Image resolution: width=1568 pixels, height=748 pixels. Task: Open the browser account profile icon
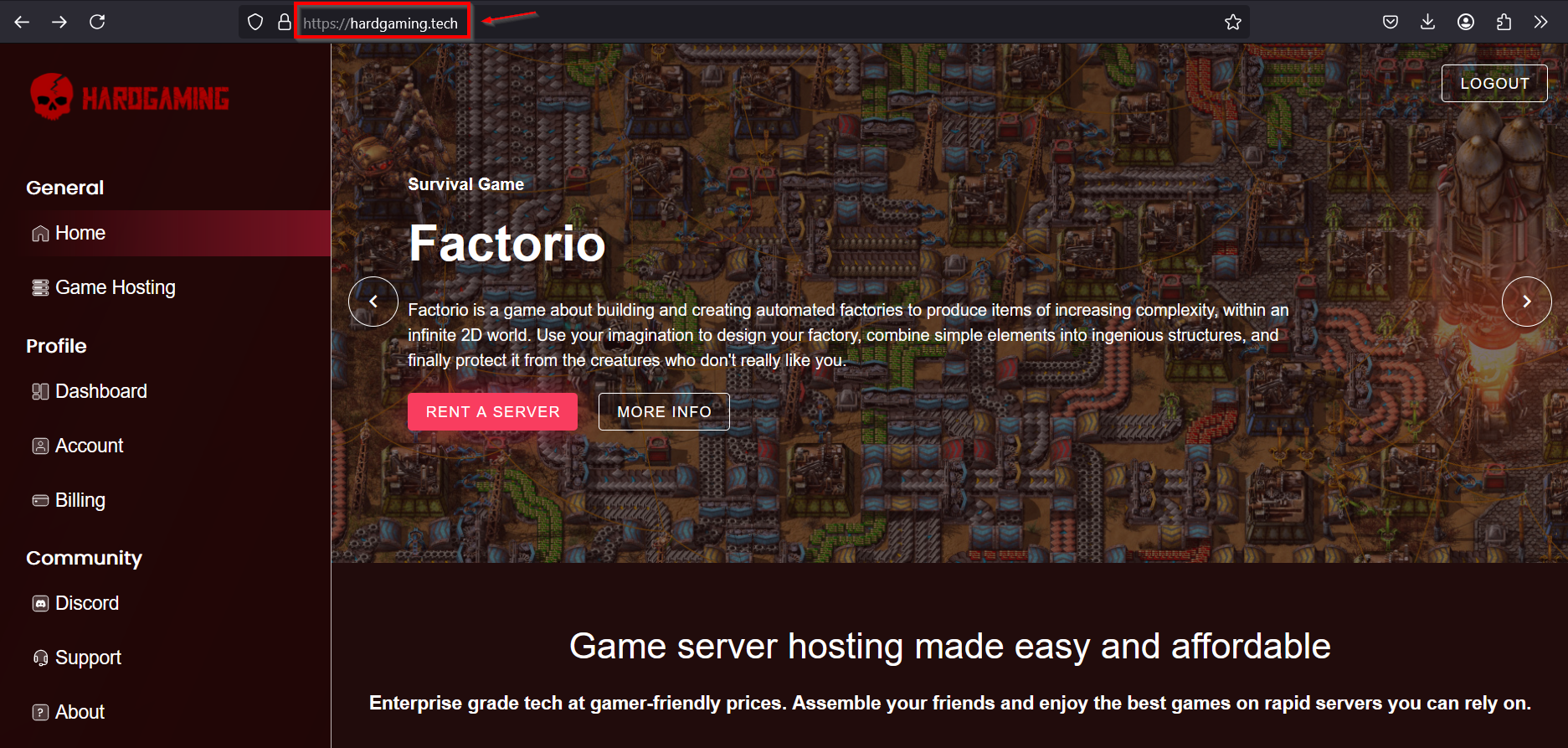(1466, 22)
